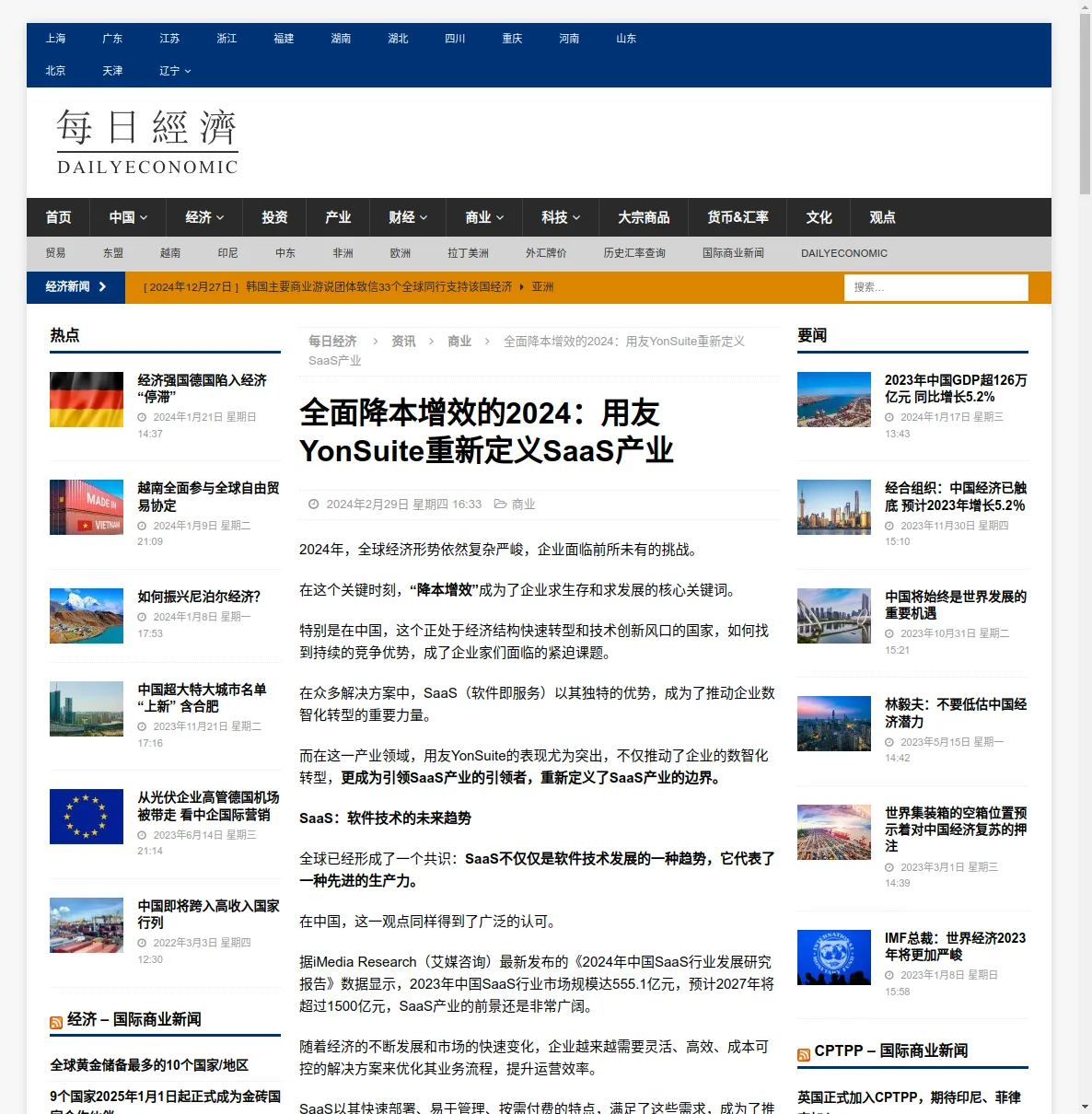
Task: Expand the 中国 menu dropdown
Action: tap(128, 217)
